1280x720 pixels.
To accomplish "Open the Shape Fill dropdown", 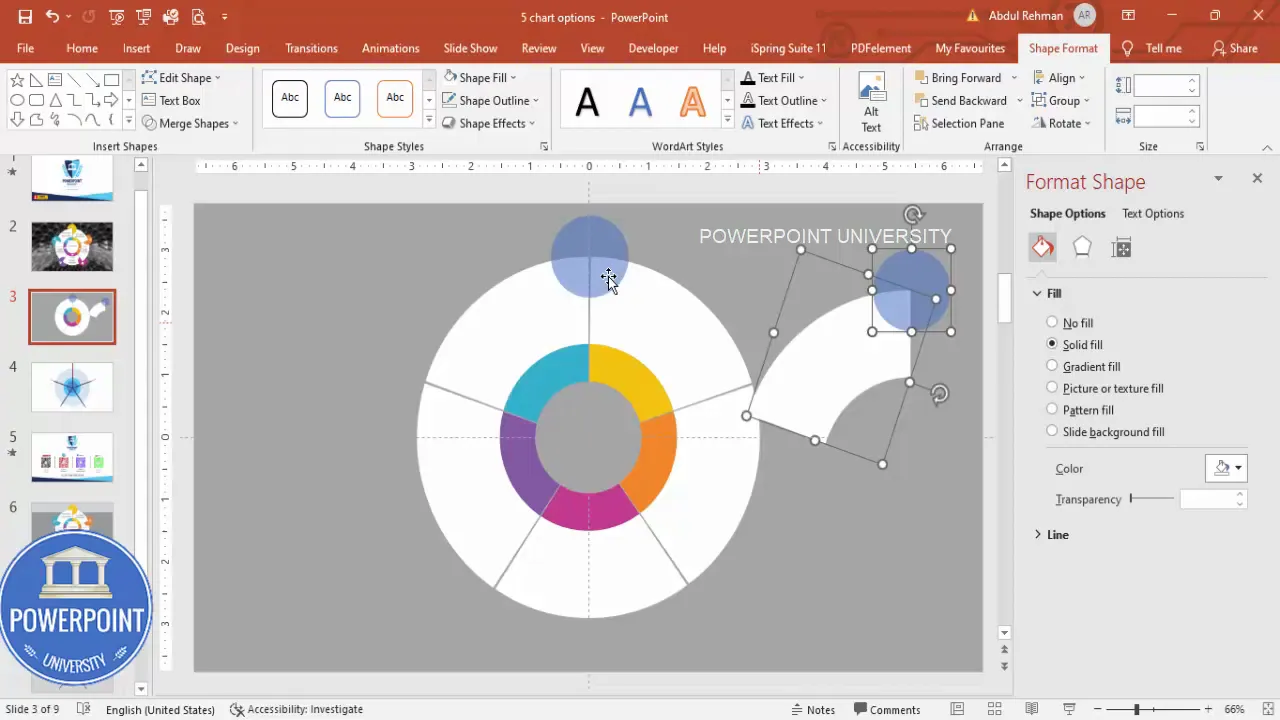I will 480,77.
